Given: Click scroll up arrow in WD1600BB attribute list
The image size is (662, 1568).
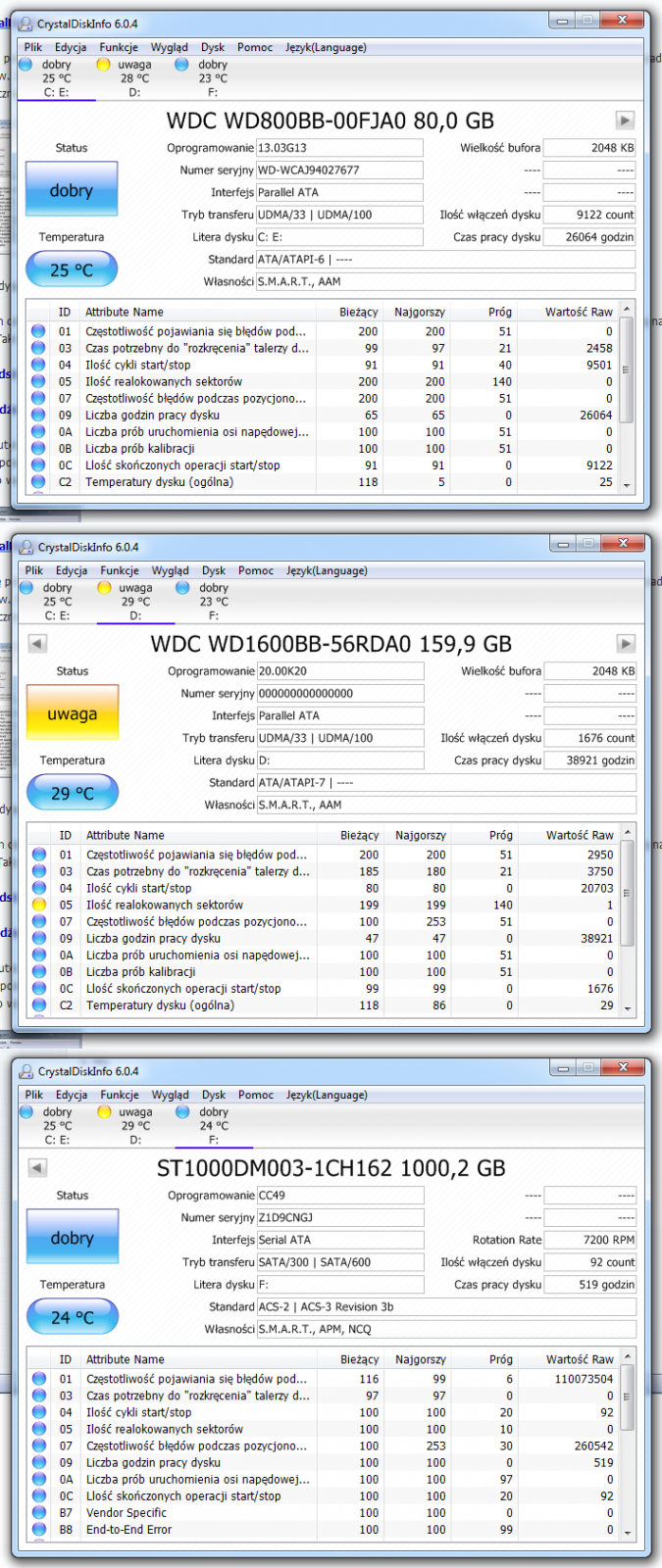Looking at the screenshot, I should tap(628, 833).
